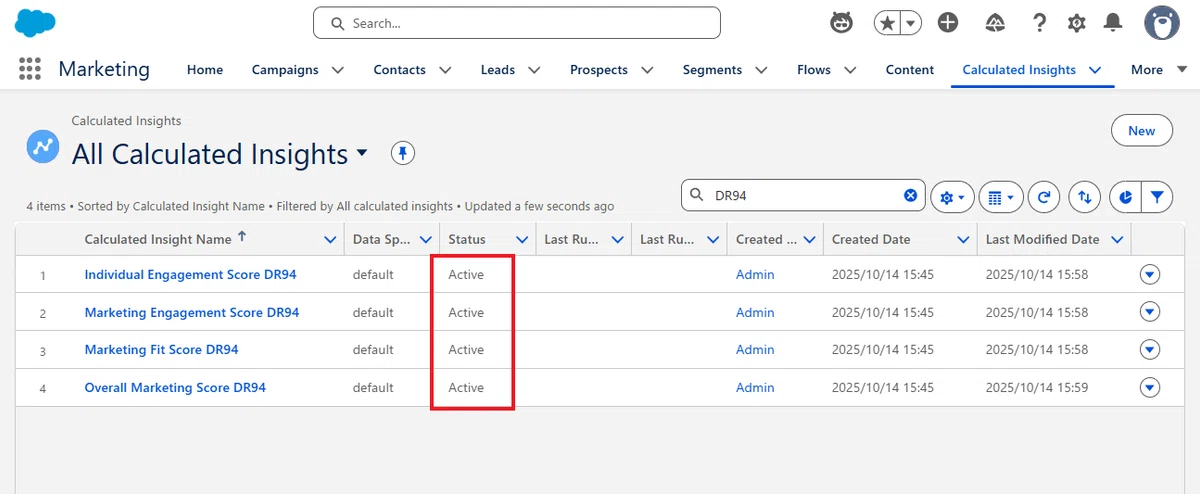Open the user profile avatar
The image size is (1200, 494).
(1161, 23)
